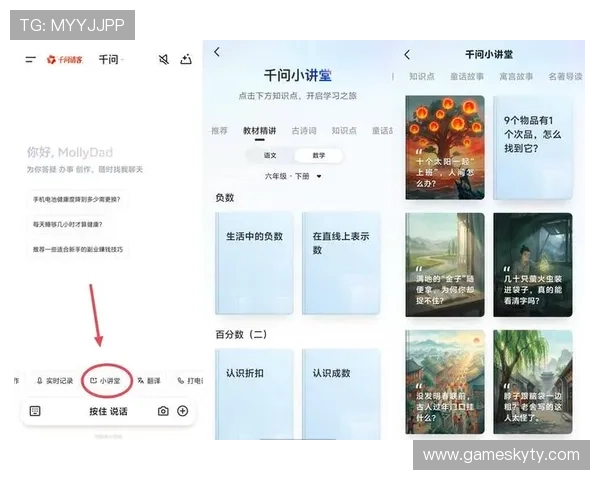Tap the 按住 说话 voice input bar

point(108,411)
